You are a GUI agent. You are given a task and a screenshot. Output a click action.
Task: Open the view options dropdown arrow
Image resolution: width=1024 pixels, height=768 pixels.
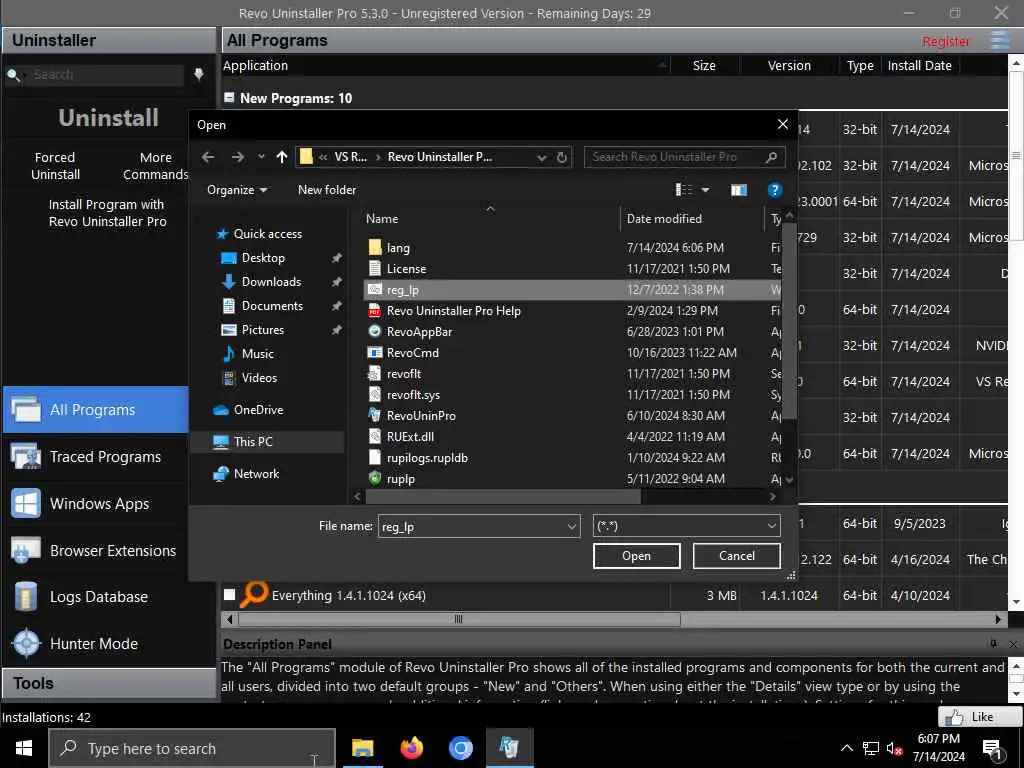click(x=705, y=190)
